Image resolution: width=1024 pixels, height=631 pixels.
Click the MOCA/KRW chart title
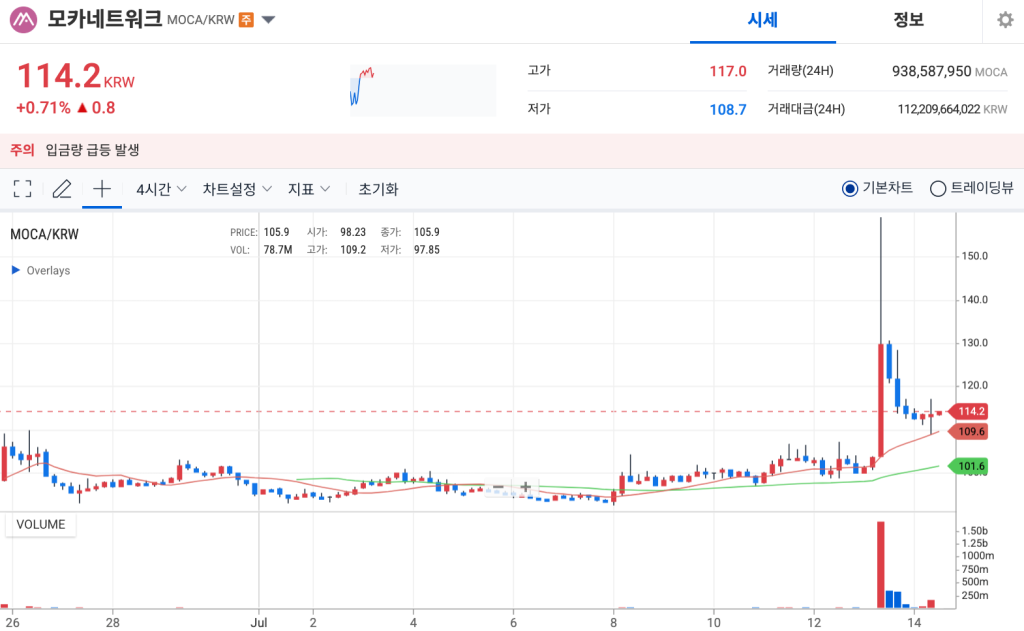point(44,235)
